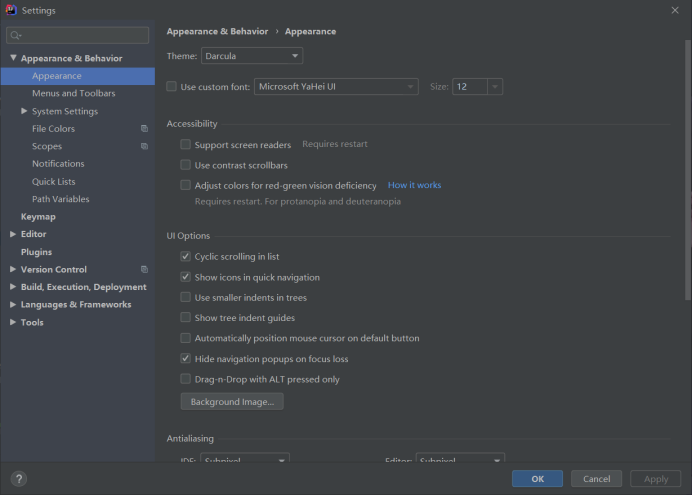
Task: Expand Build, Execution, Deployment node
Action: point(13,287)
